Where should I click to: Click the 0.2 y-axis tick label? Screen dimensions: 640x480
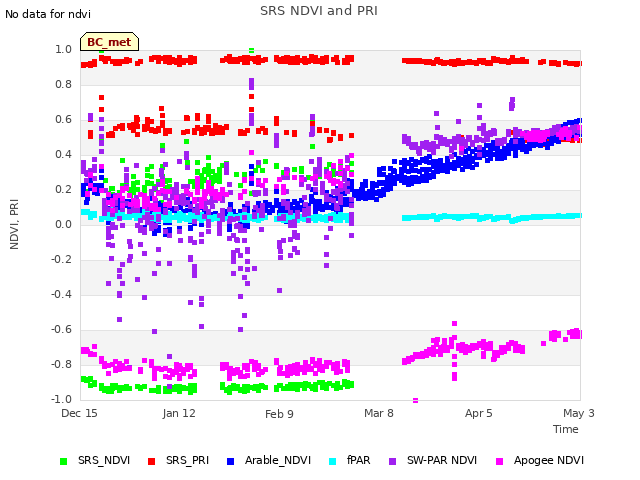click(x=63, y=189)
